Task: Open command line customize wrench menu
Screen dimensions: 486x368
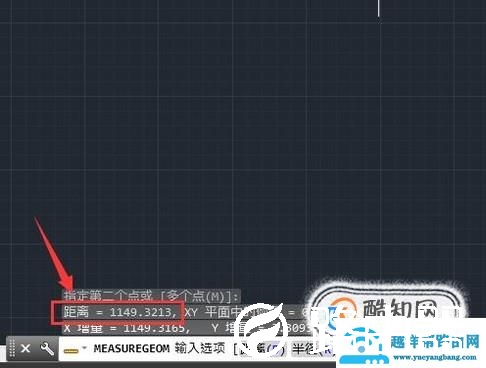Action: click(47, 349)
